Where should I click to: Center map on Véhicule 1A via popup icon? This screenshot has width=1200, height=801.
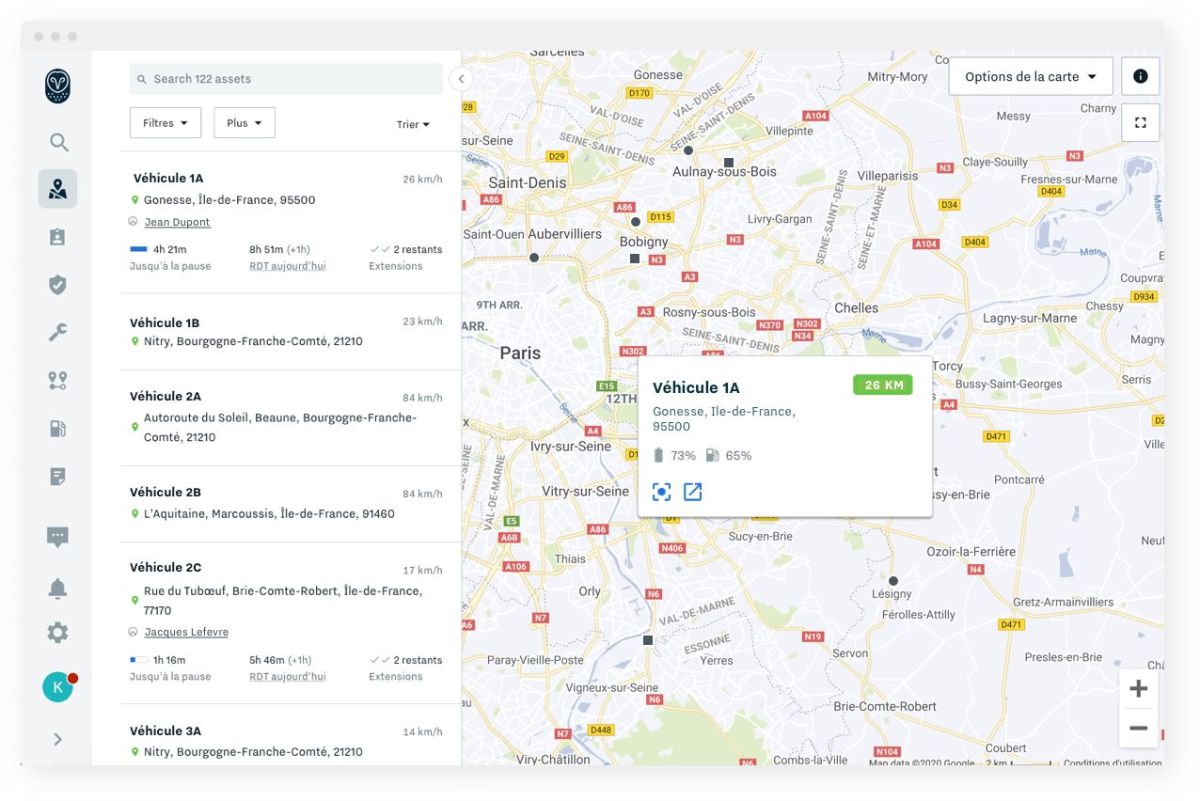(661, 491)
